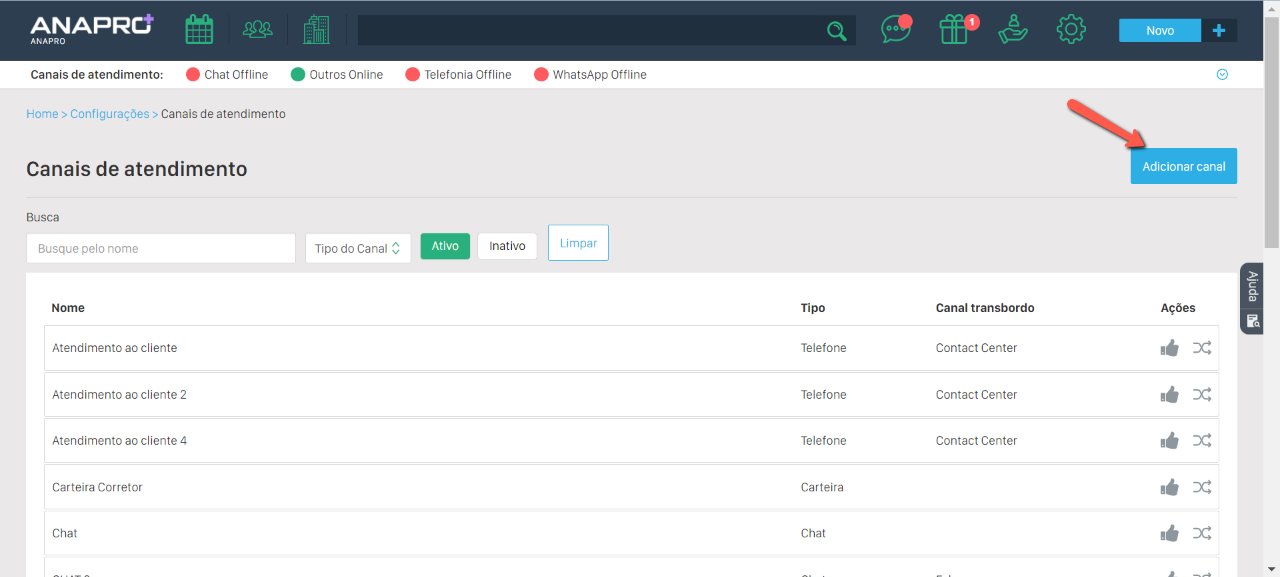The image size is (1280, 577).
Task: Expand the channel status bar chevron
Action: 1222,75
